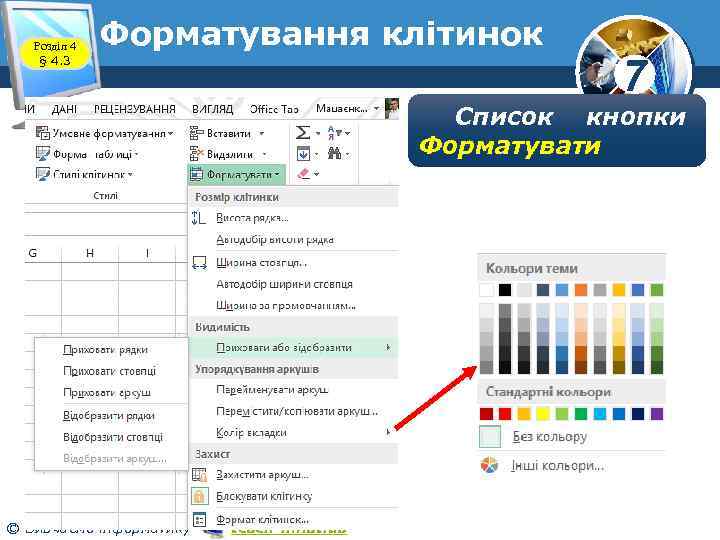Click the Format Cells dialog icon
The width and height of the screenshot is (720, 540).
coord(199,519)
